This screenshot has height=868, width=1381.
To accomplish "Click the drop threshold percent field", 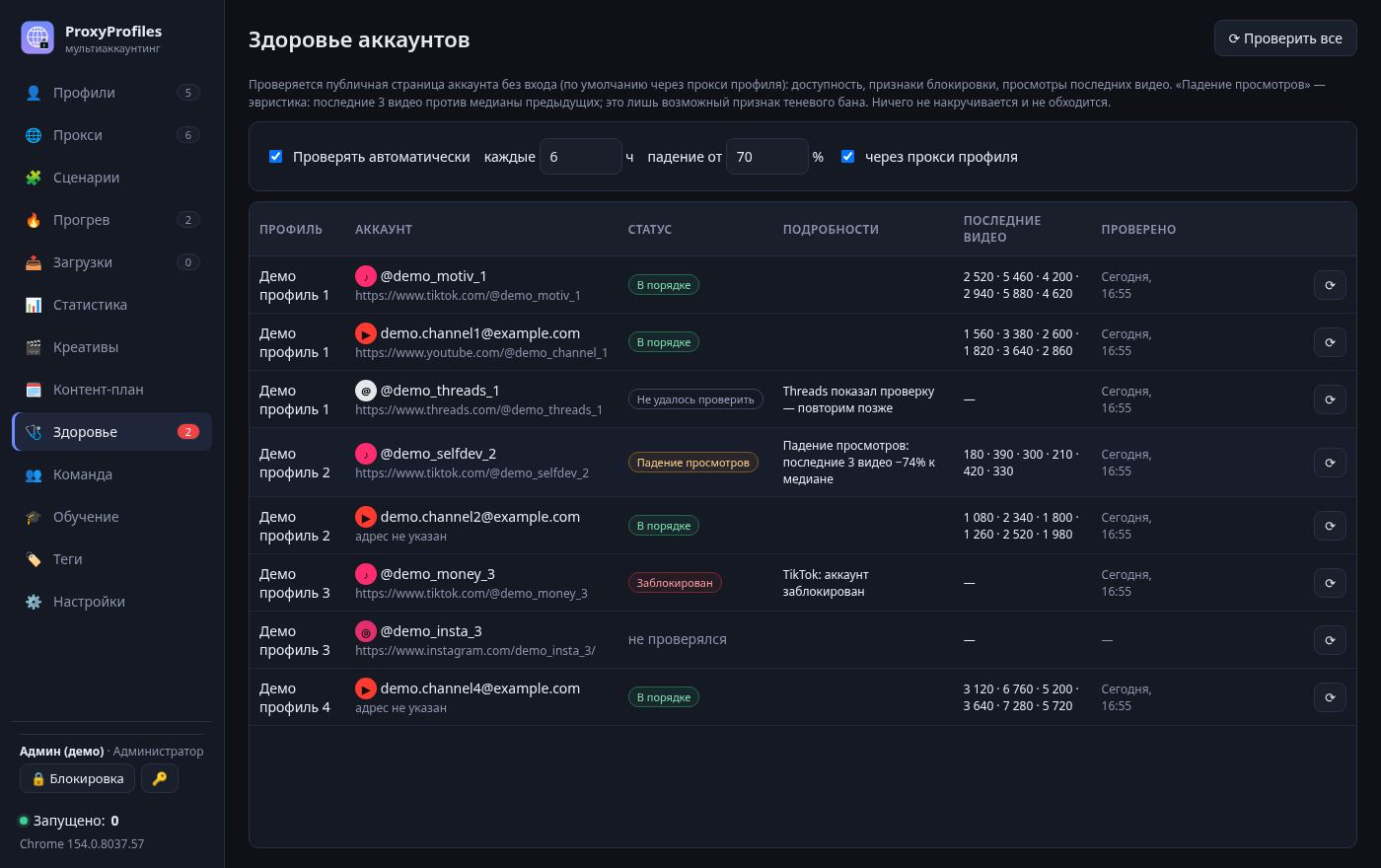I will [x=767, y=157].
